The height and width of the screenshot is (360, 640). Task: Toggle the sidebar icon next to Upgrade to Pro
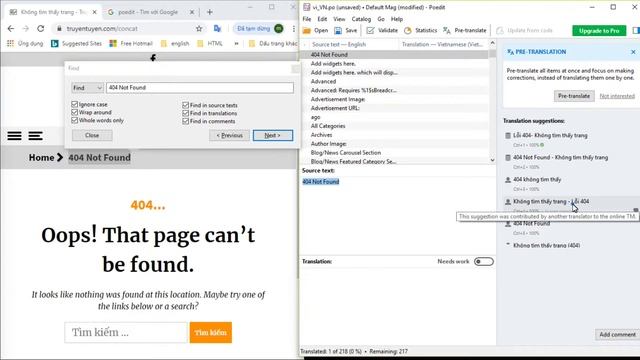636,31
